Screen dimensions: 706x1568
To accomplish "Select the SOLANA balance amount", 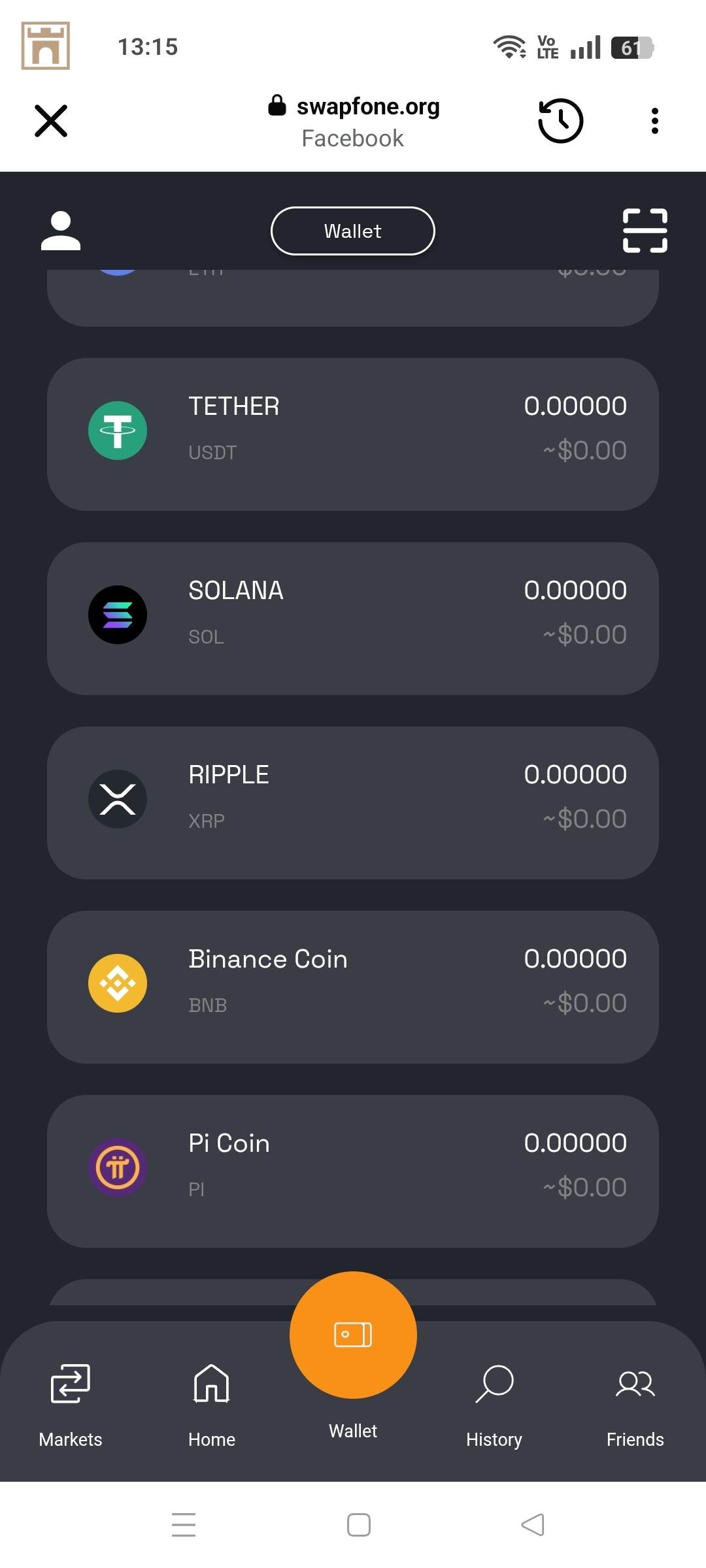I will (575, 590).
